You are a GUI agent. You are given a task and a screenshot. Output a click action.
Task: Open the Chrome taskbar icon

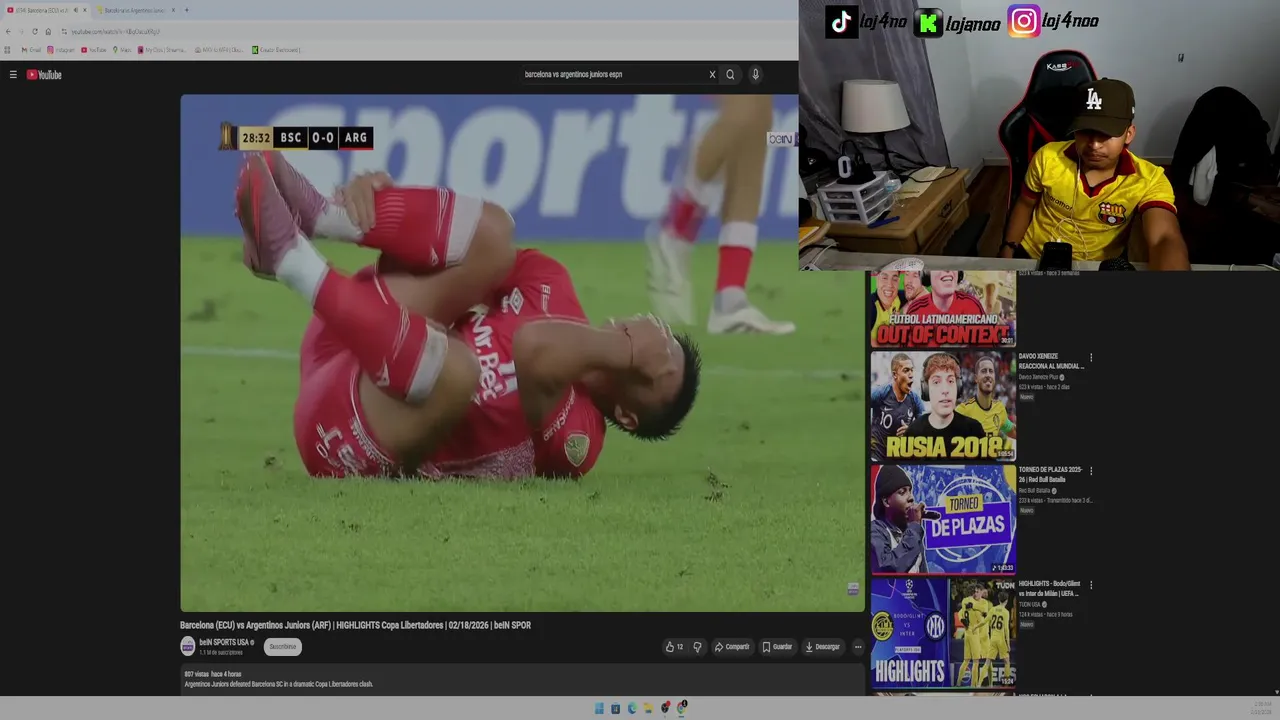682,708
